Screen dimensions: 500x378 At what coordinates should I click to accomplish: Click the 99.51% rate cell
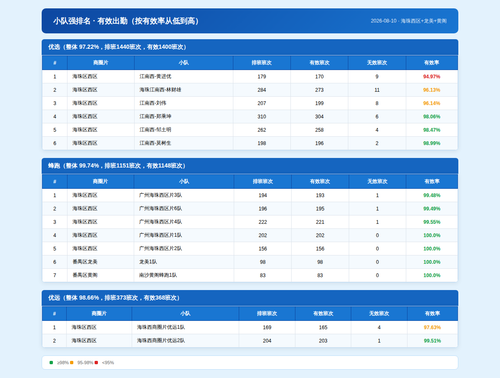tap(432, 341)
